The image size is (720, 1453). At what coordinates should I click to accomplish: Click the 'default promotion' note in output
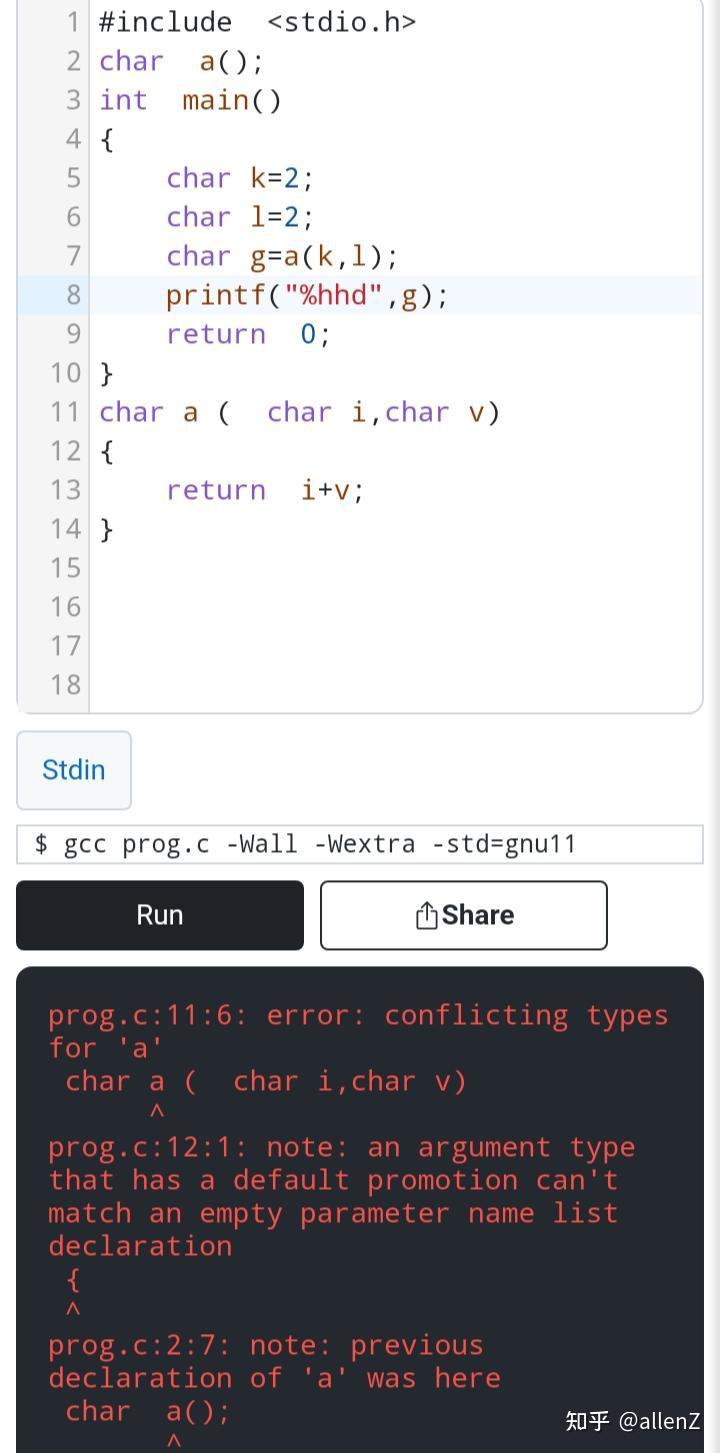point(340,1196)
